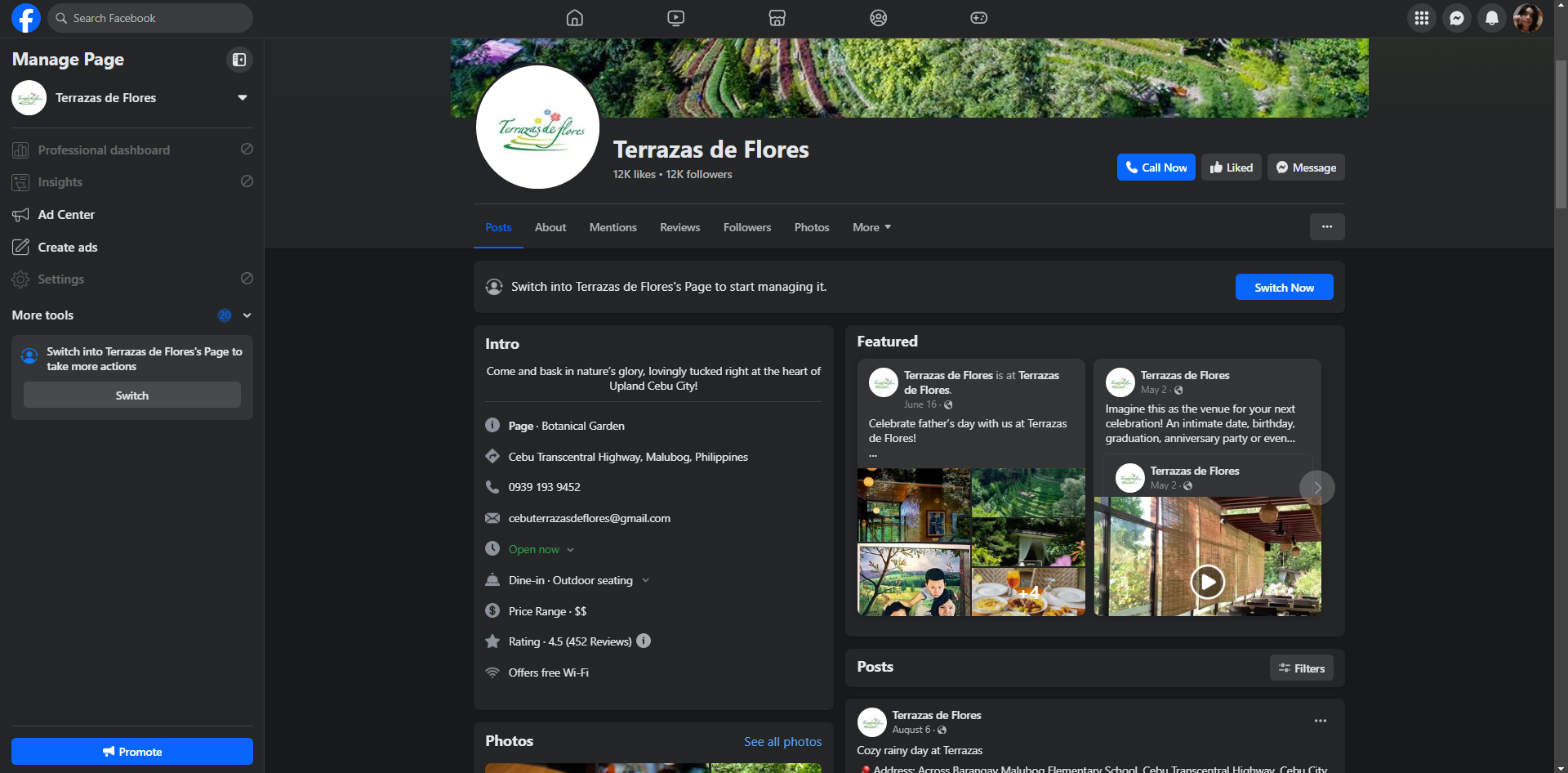Click the Call Now button
This screenshot has height=773, width=1568.
pos(1156,168)
